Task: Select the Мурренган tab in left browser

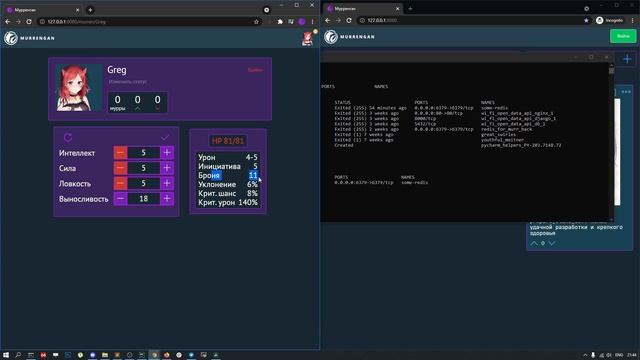Action: pos(43,10)
